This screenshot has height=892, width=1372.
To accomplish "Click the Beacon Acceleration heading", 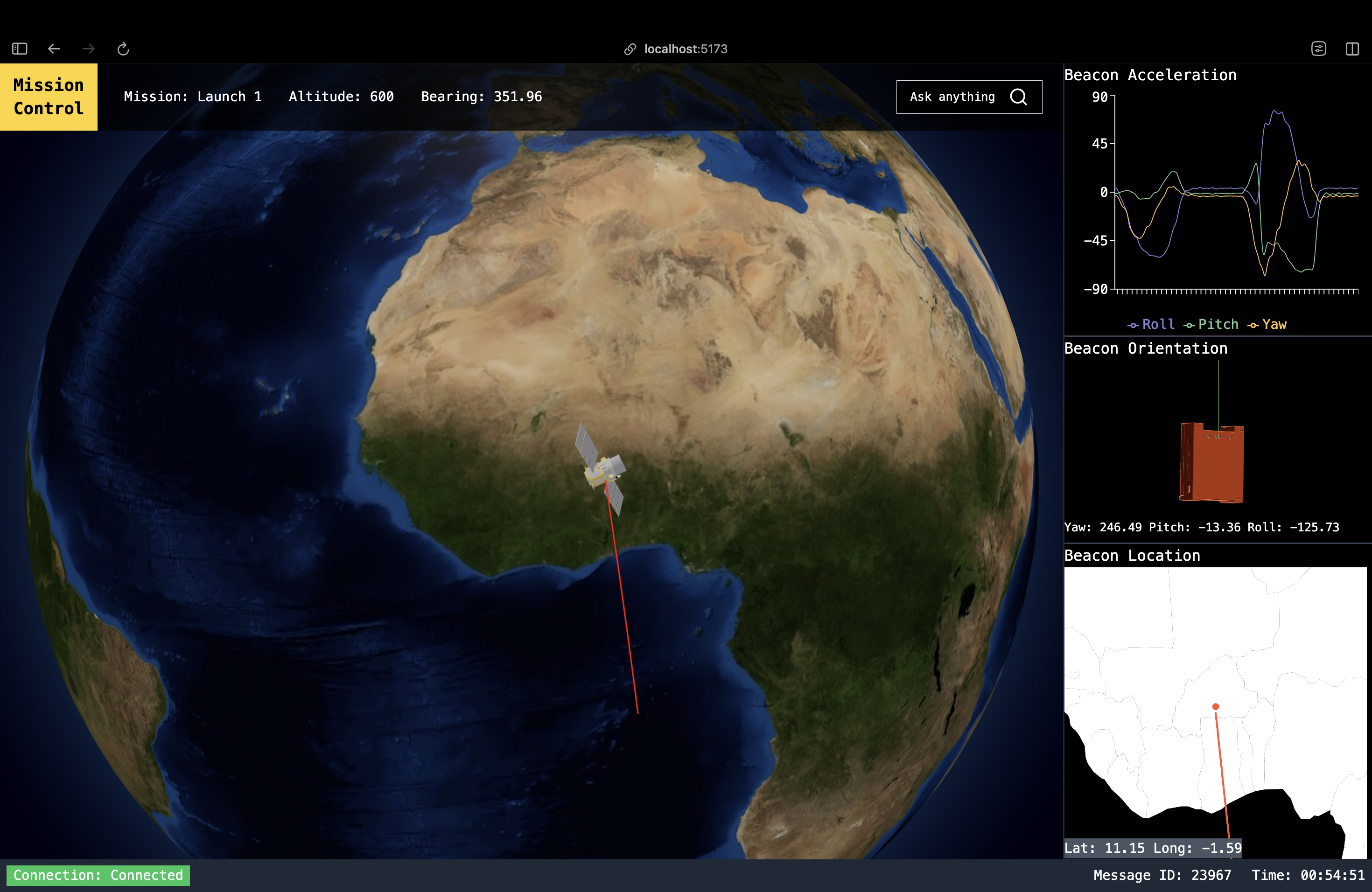I will pos(1150,75).
